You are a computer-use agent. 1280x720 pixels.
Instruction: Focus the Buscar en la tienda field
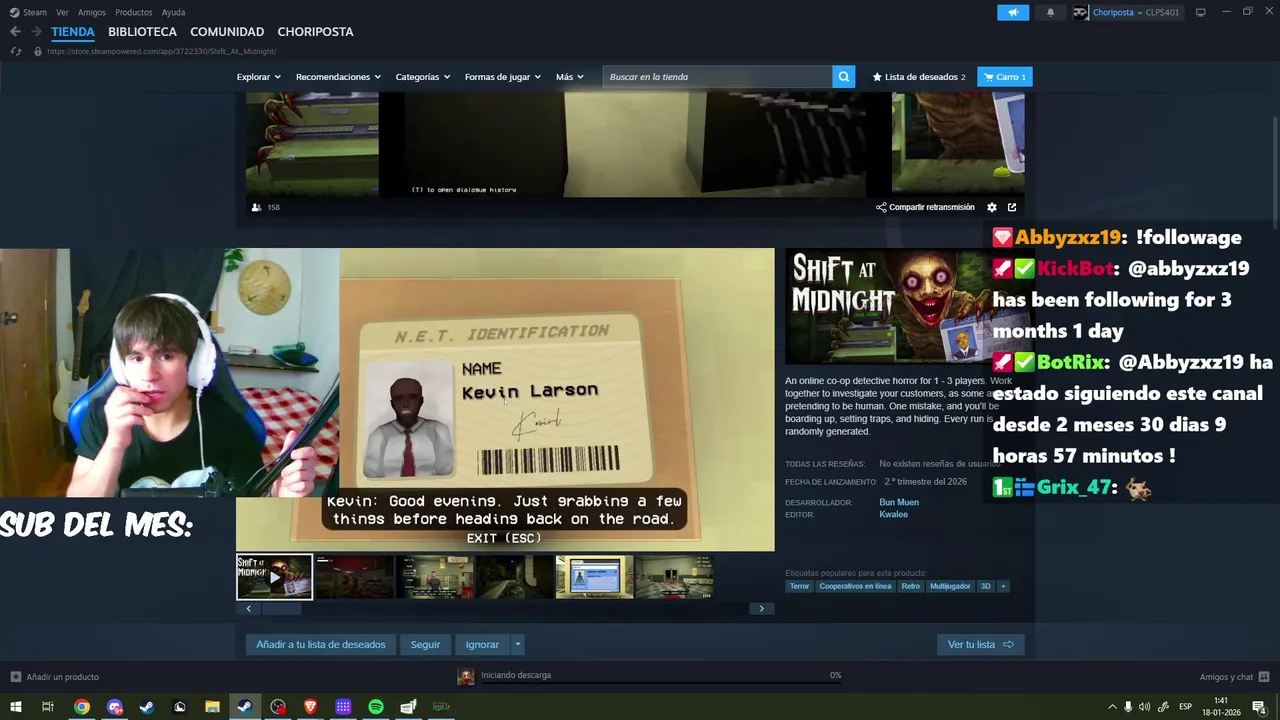pyautogui.click(x=717, y=77)
